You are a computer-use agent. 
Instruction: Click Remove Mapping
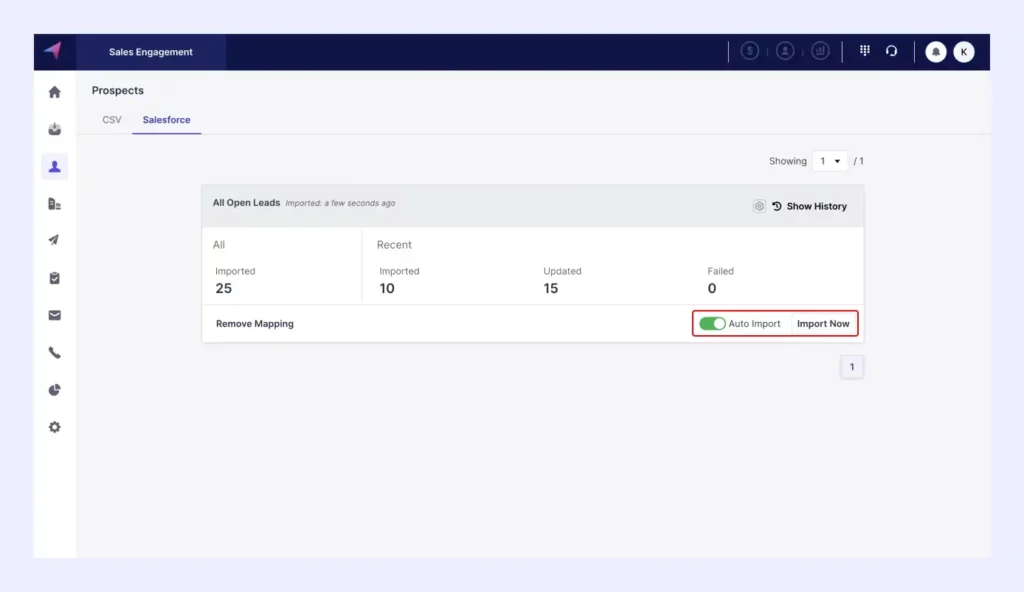click(255, 323)
